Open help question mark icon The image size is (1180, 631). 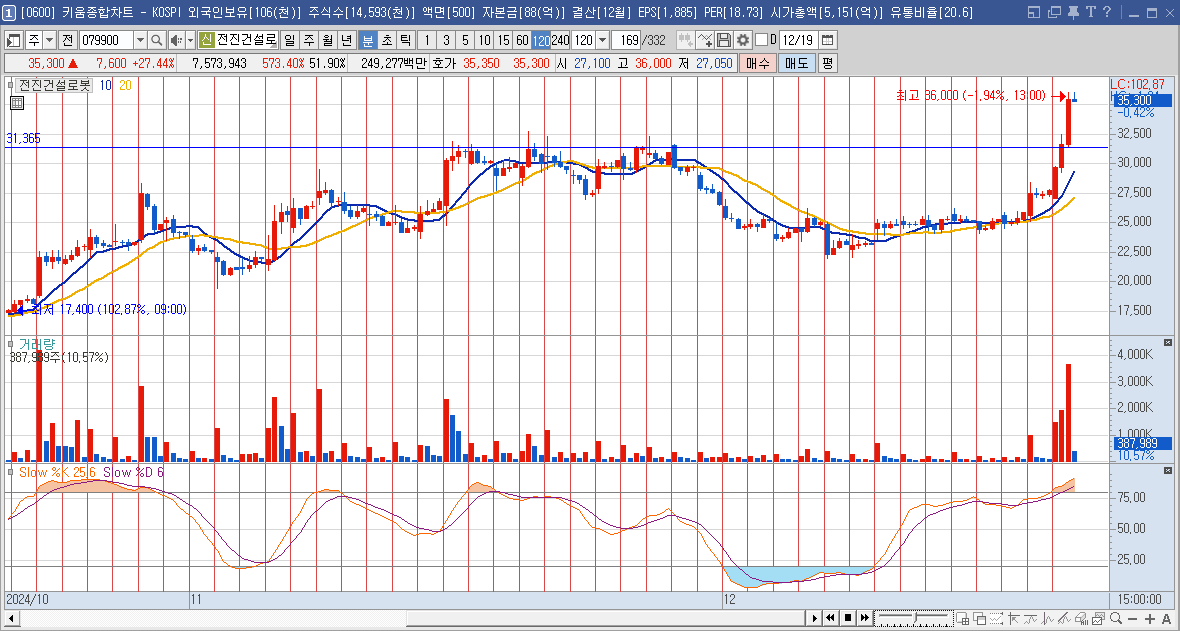1106,12
